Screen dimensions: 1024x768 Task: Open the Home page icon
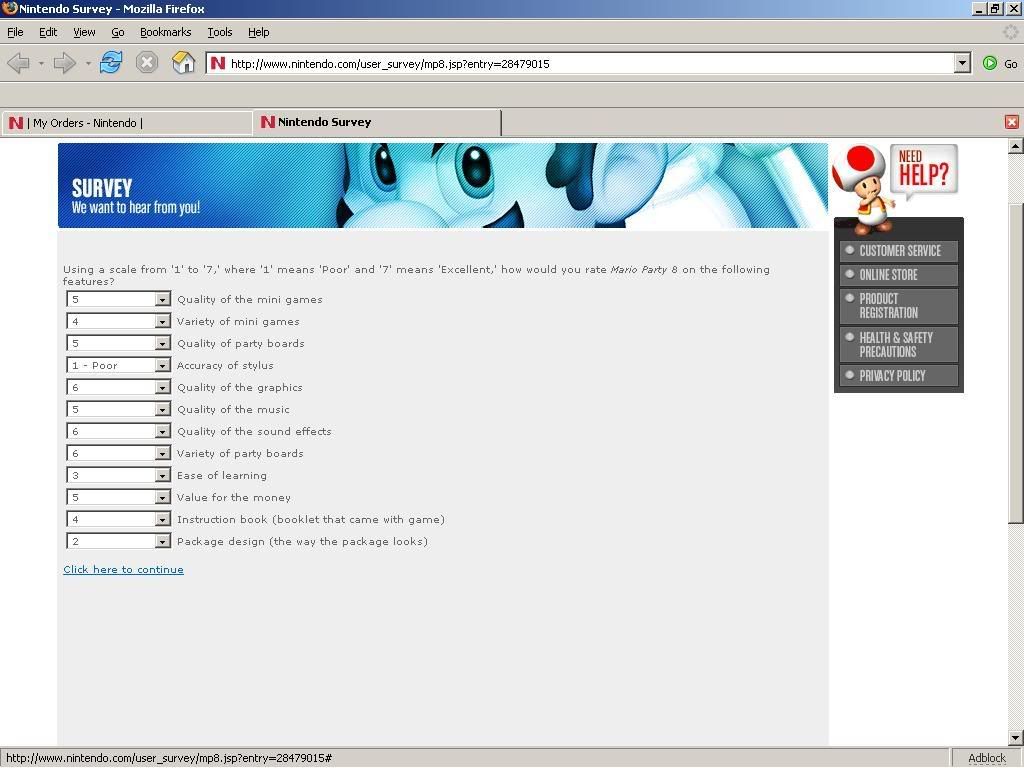click(x=184, y=63)
